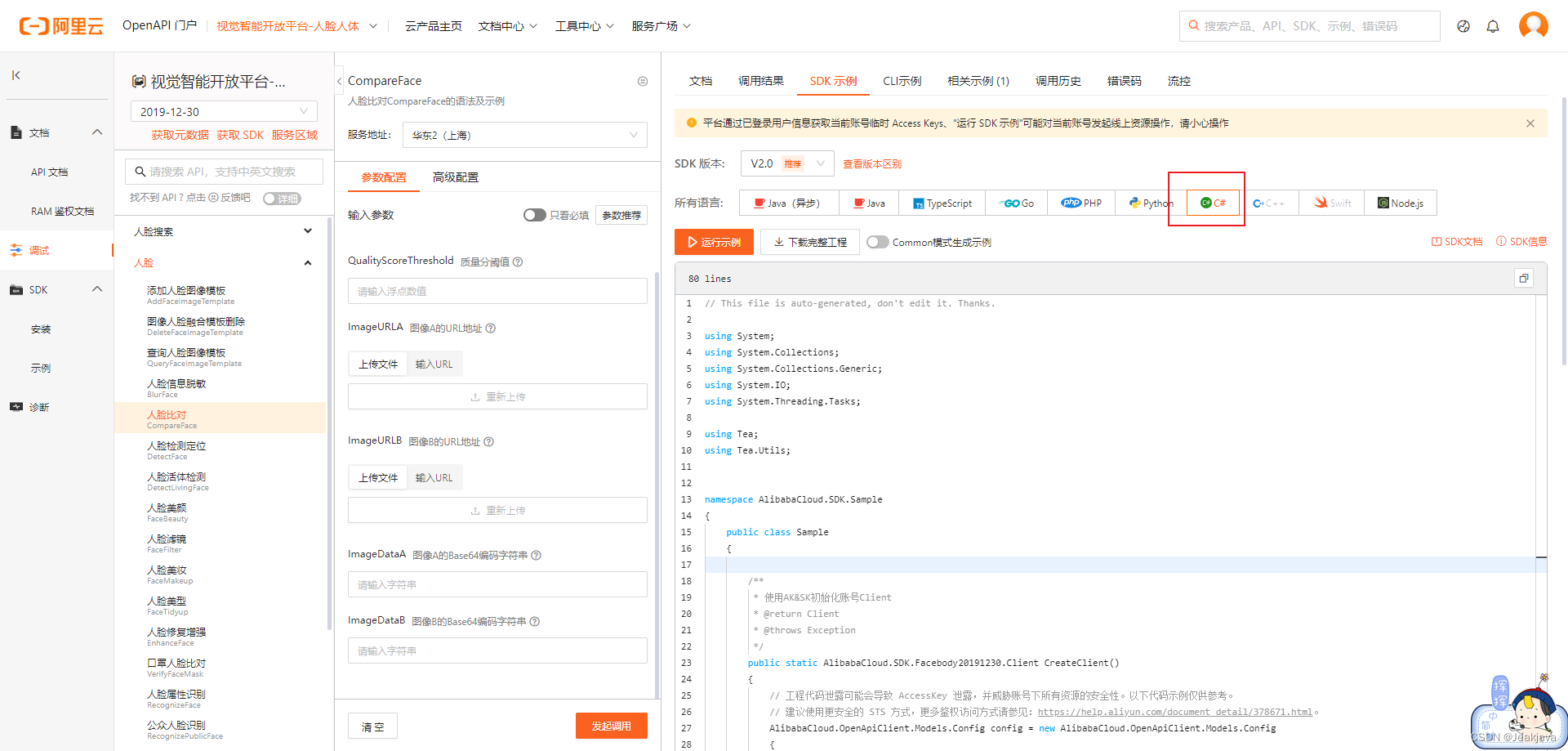Click the ImageDataB help question icon

pos(535,622)
